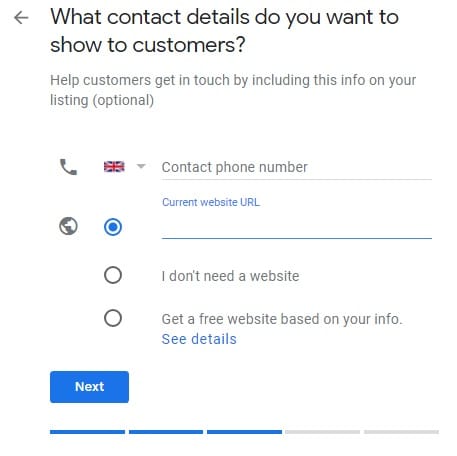Viewport: 457px width, 456px height.
Task: Click the phone handset icon
Action: (x=68, y=167)
